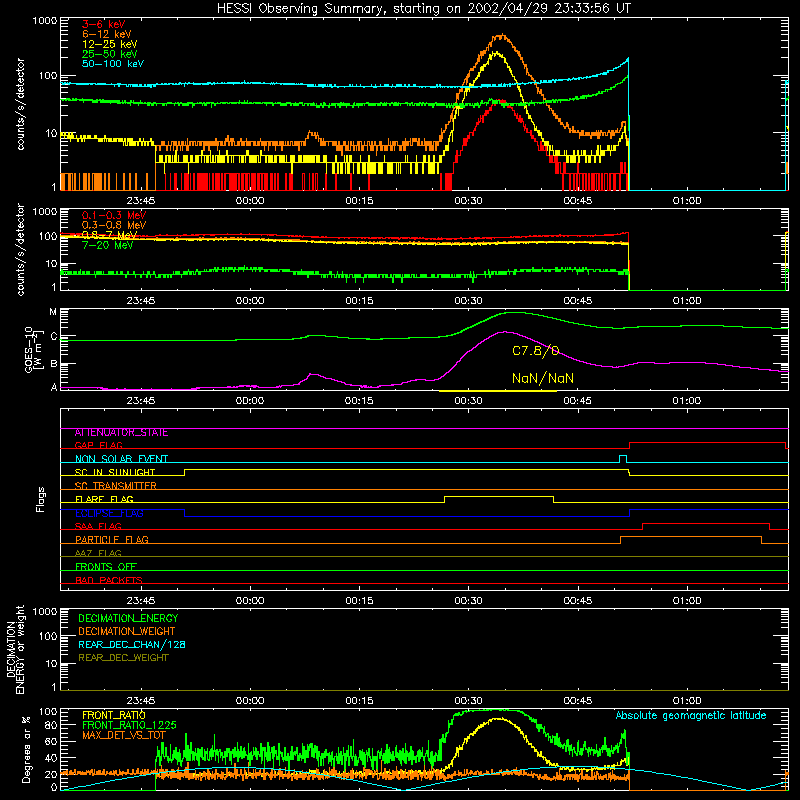Click the green FRONT_RATIO_1225 legend label

[129, 725]
